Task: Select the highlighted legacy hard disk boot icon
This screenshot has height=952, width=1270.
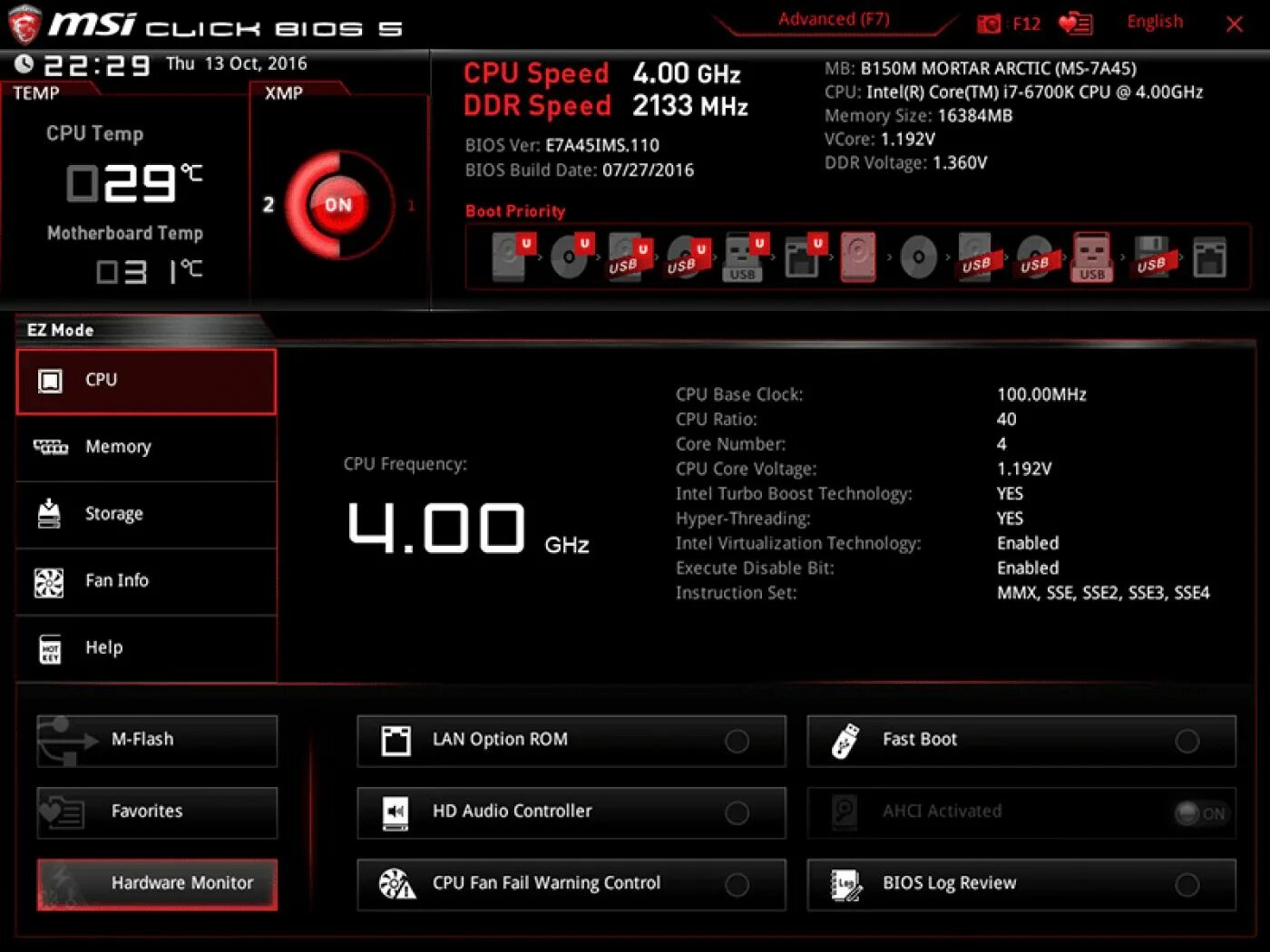Action: [x=858, y=257]
